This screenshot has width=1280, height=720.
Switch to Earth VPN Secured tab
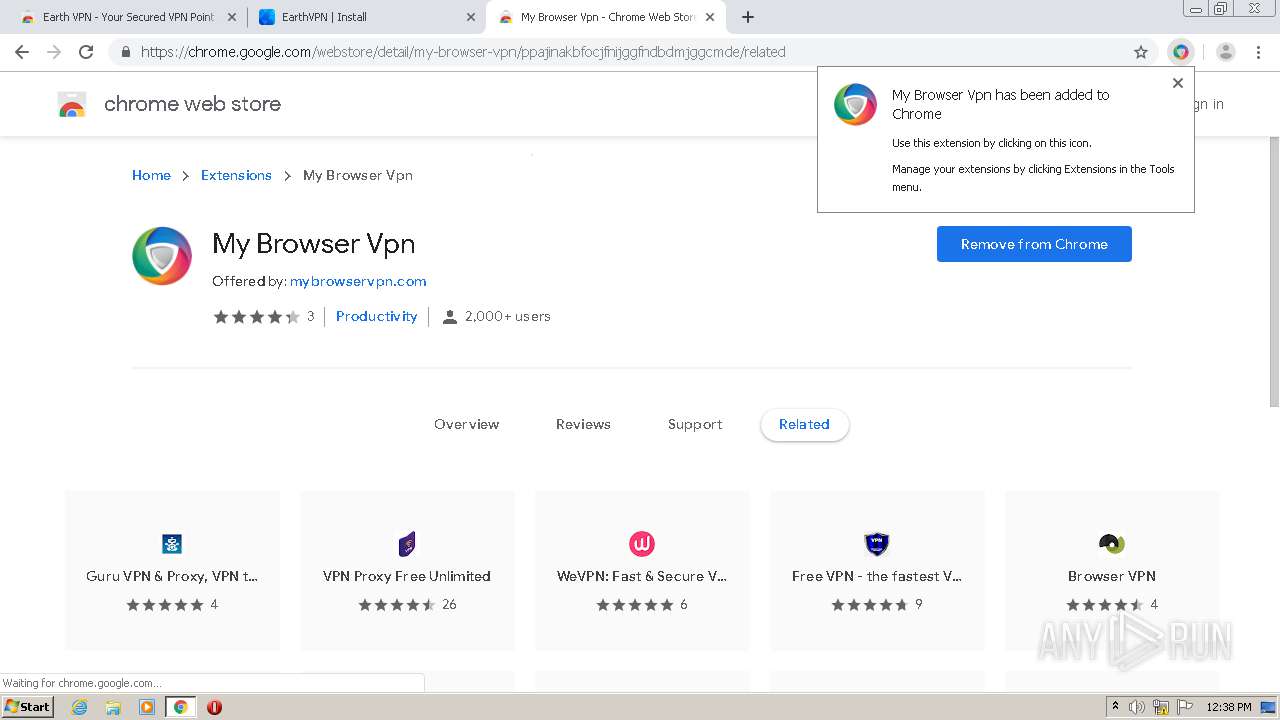pos(128,17)
